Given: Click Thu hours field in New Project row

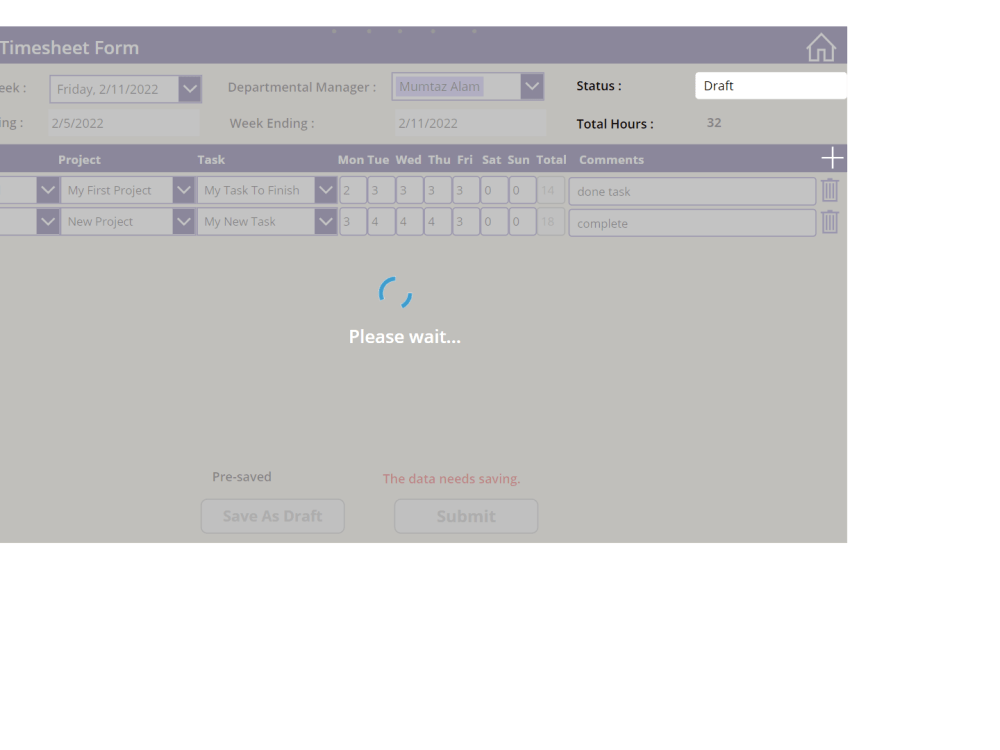Looking at the screenshot, I should (x=438, y=221).
